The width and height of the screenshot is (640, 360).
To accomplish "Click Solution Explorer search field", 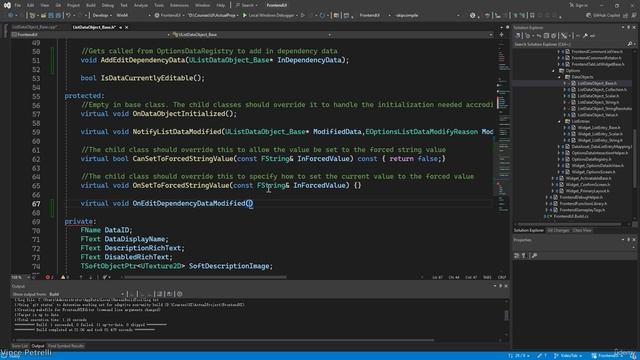I will point(570,44).
